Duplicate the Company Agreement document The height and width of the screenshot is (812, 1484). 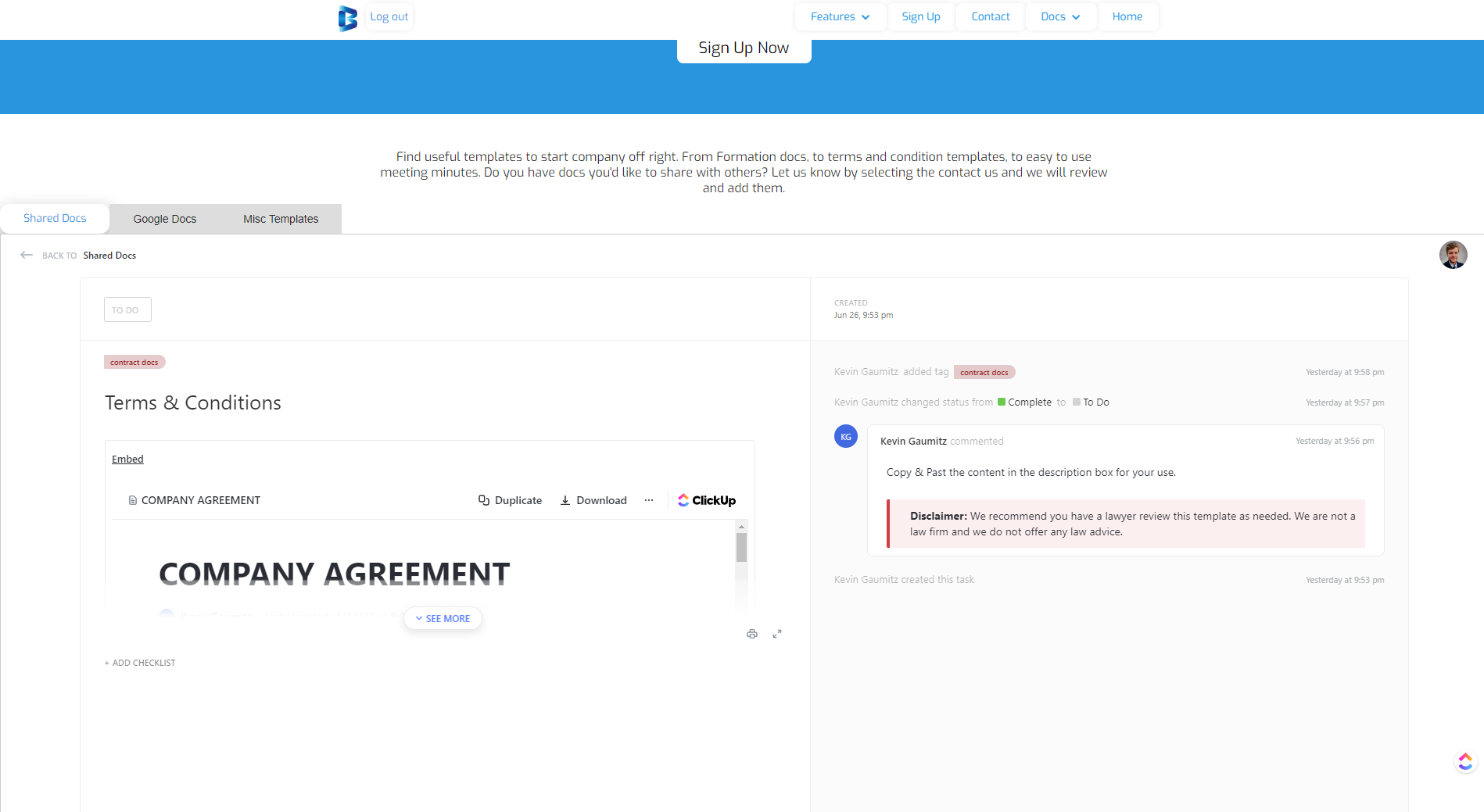(x=510, y=500)
